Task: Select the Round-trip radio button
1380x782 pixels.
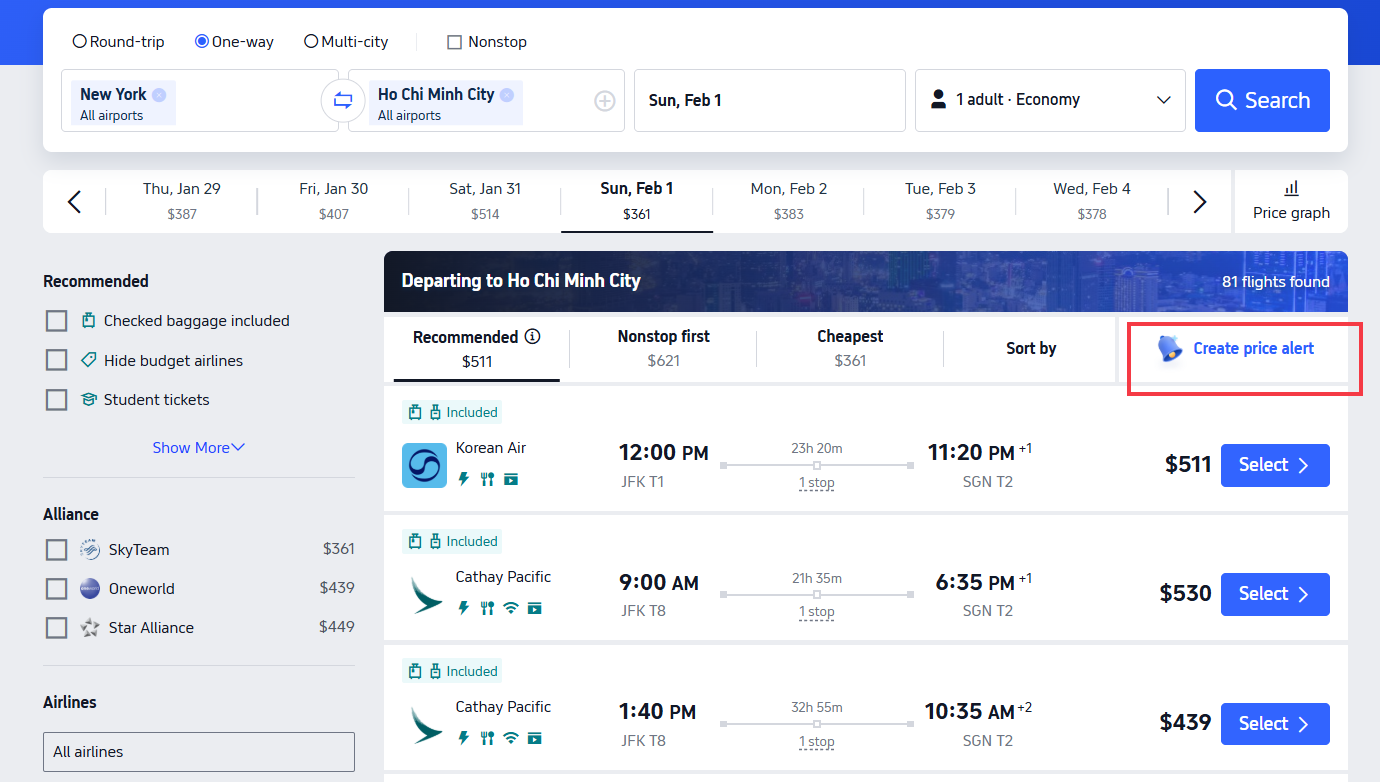Action: 78,41
